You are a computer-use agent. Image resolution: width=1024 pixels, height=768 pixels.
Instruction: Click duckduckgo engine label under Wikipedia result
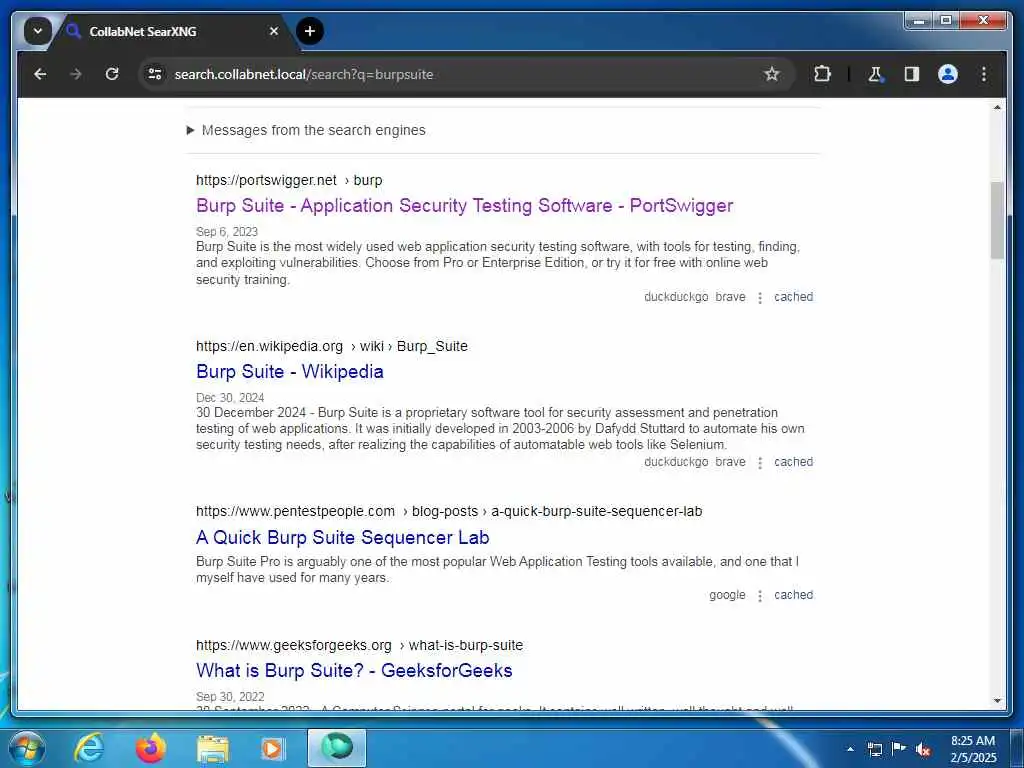tap(676, 462)
